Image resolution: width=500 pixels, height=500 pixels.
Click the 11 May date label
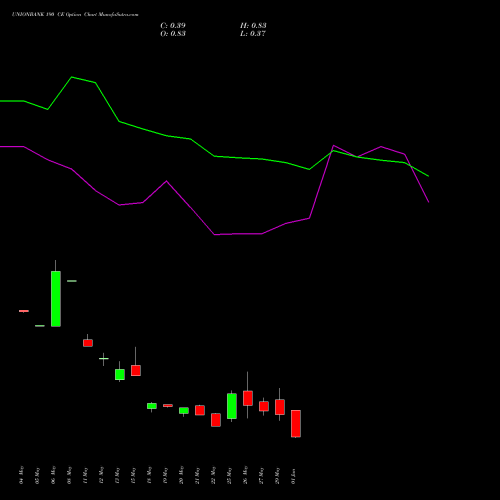[x=86, y=475]
